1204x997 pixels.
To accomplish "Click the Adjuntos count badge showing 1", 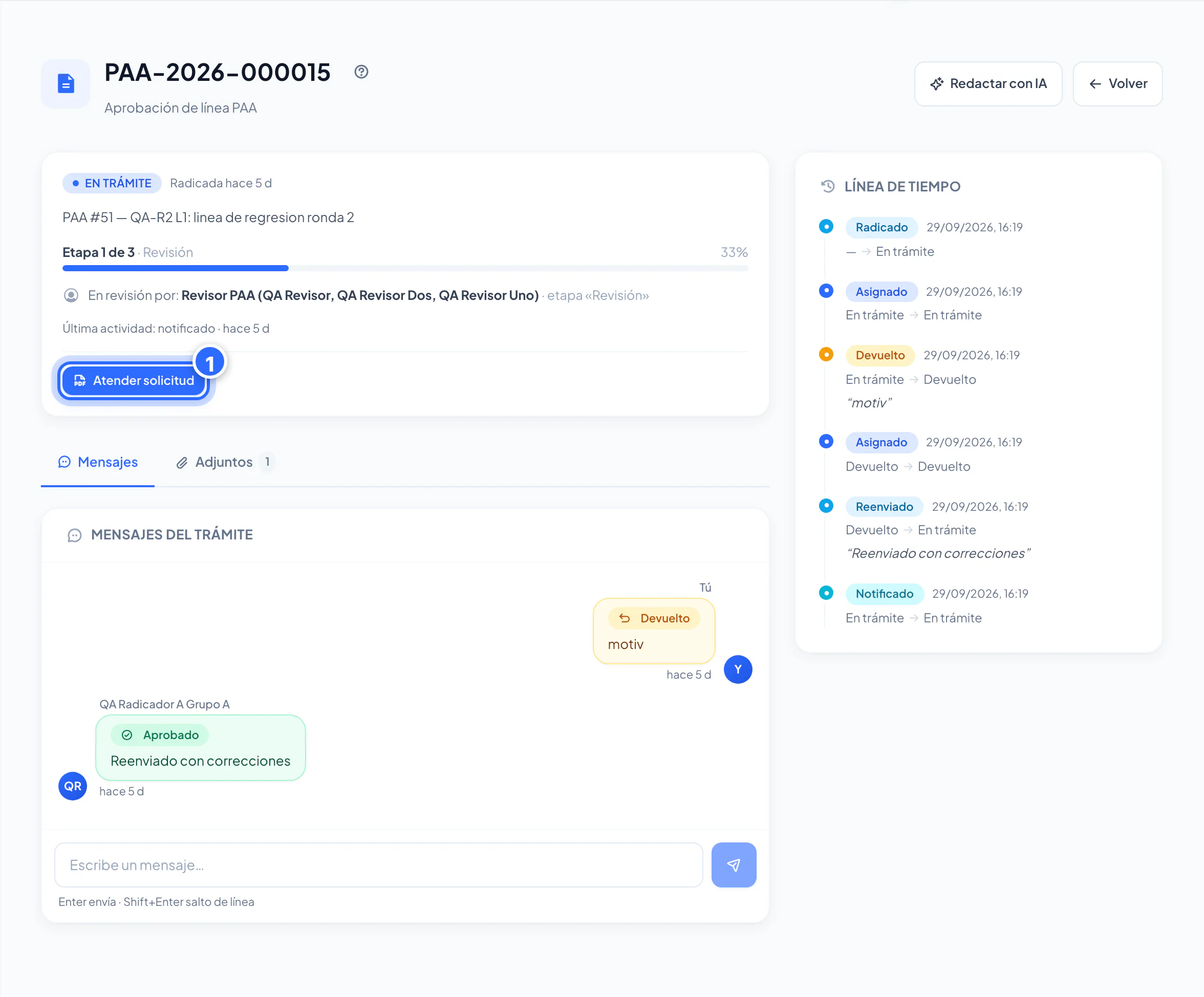I will pos(267,462).
